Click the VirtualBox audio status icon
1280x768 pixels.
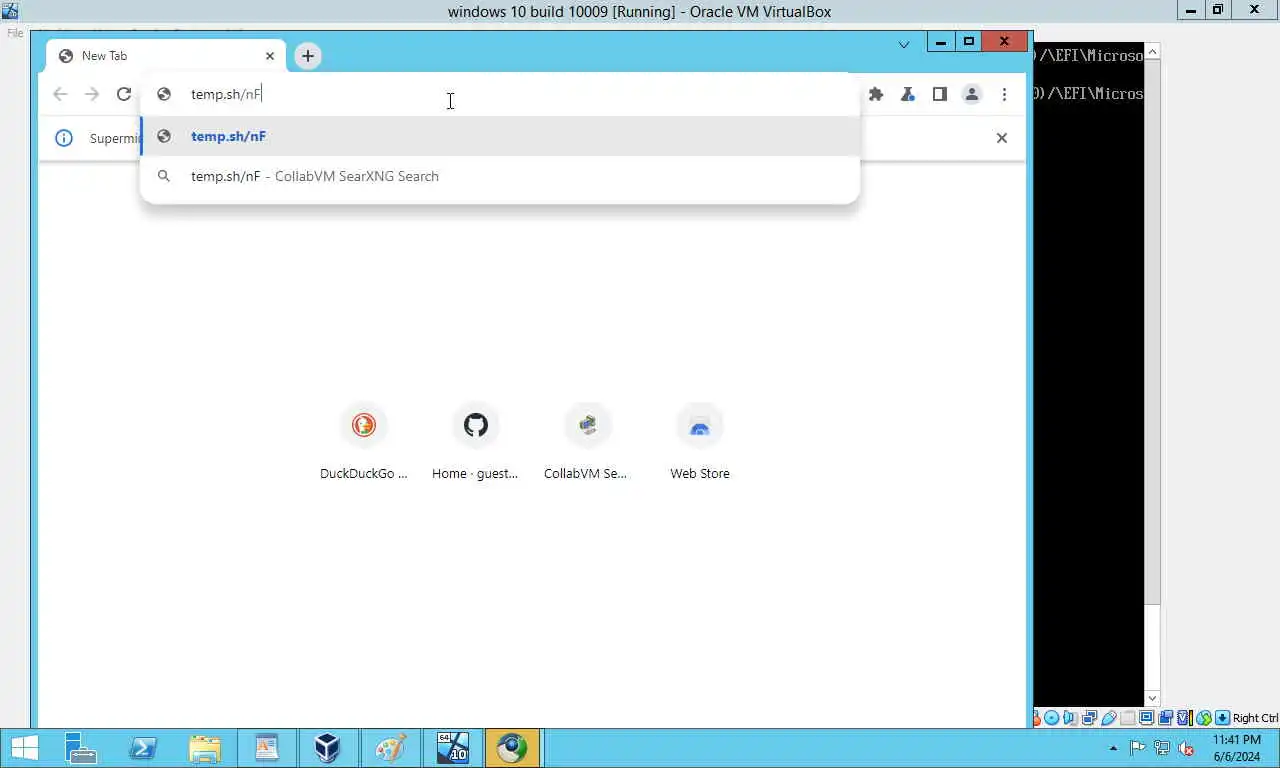pos(1070,718)
